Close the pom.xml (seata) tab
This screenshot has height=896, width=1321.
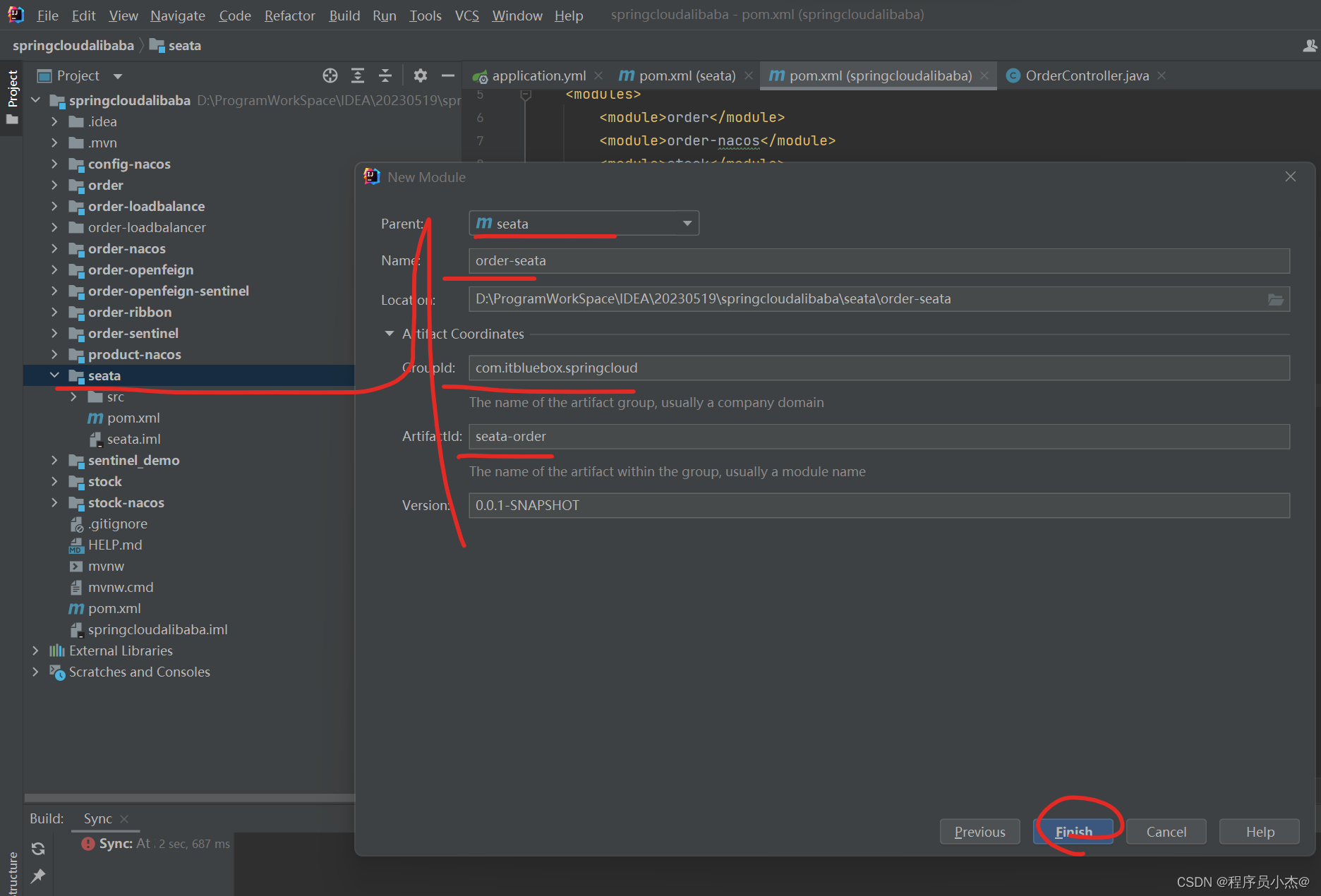click(749, 75)
